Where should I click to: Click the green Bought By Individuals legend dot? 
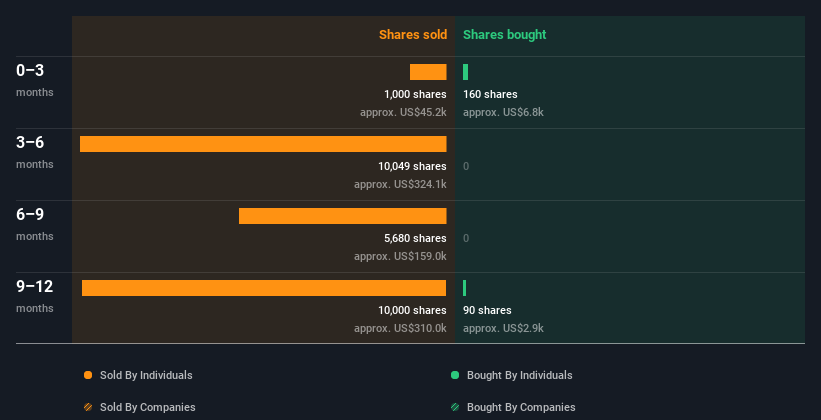[x=455, y=375]
